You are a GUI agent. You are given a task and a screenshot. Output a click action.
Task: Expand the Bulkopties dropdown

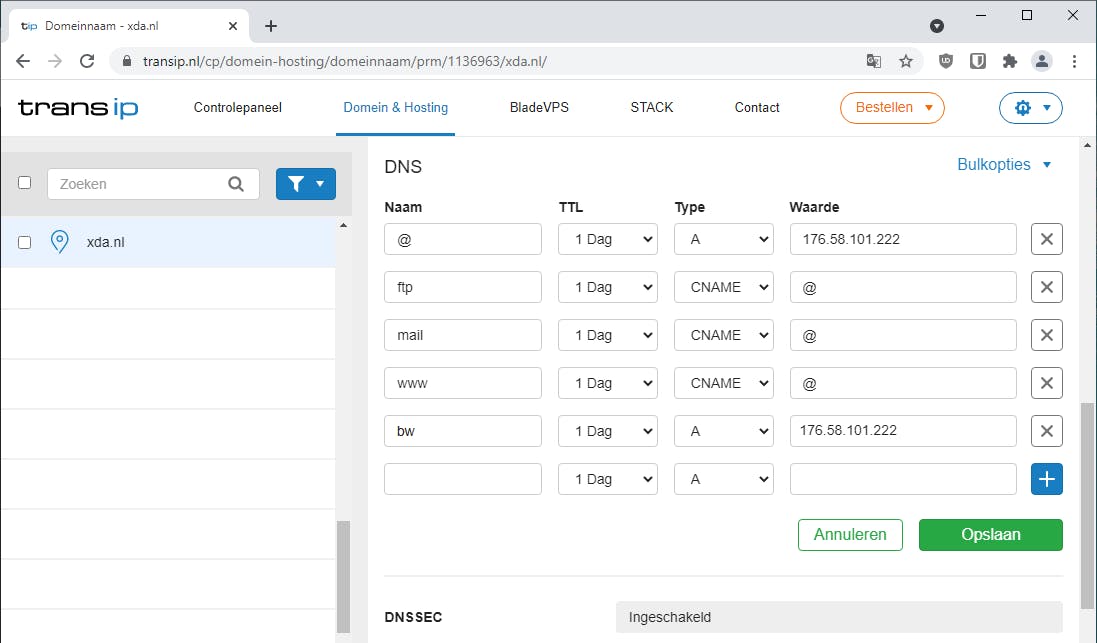[1004, 164]
